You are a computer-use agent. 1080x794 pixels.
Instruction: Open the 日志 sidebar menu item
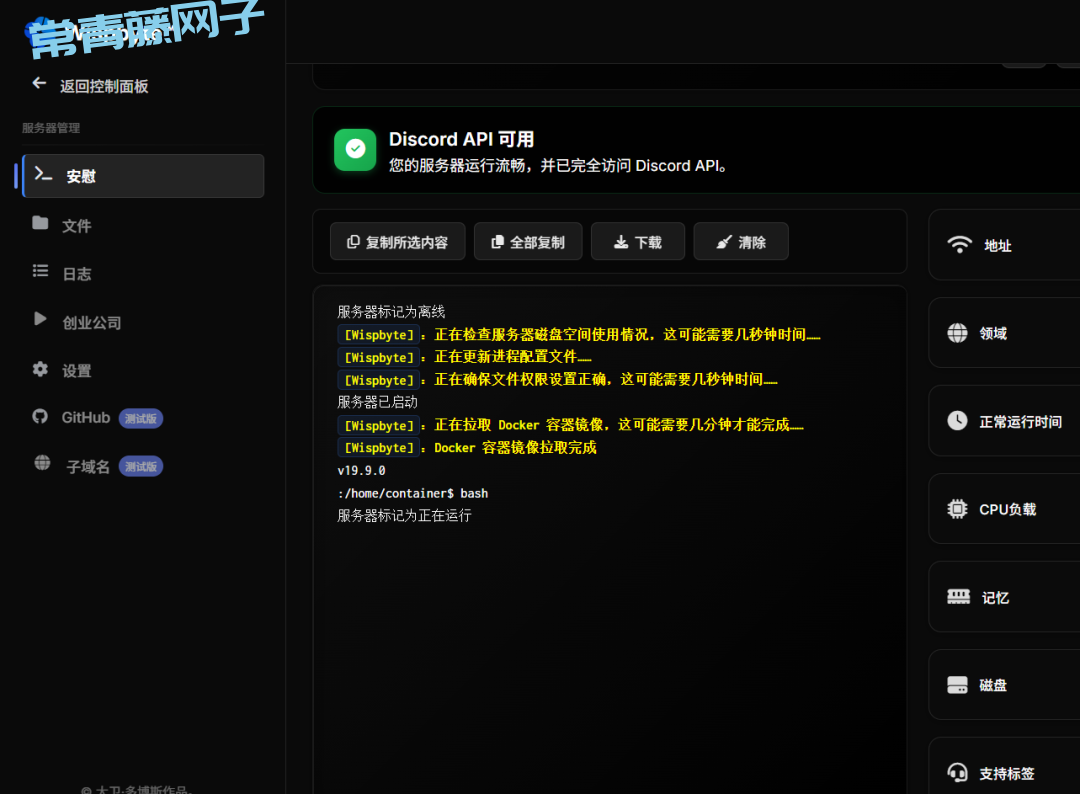[77, 274]
